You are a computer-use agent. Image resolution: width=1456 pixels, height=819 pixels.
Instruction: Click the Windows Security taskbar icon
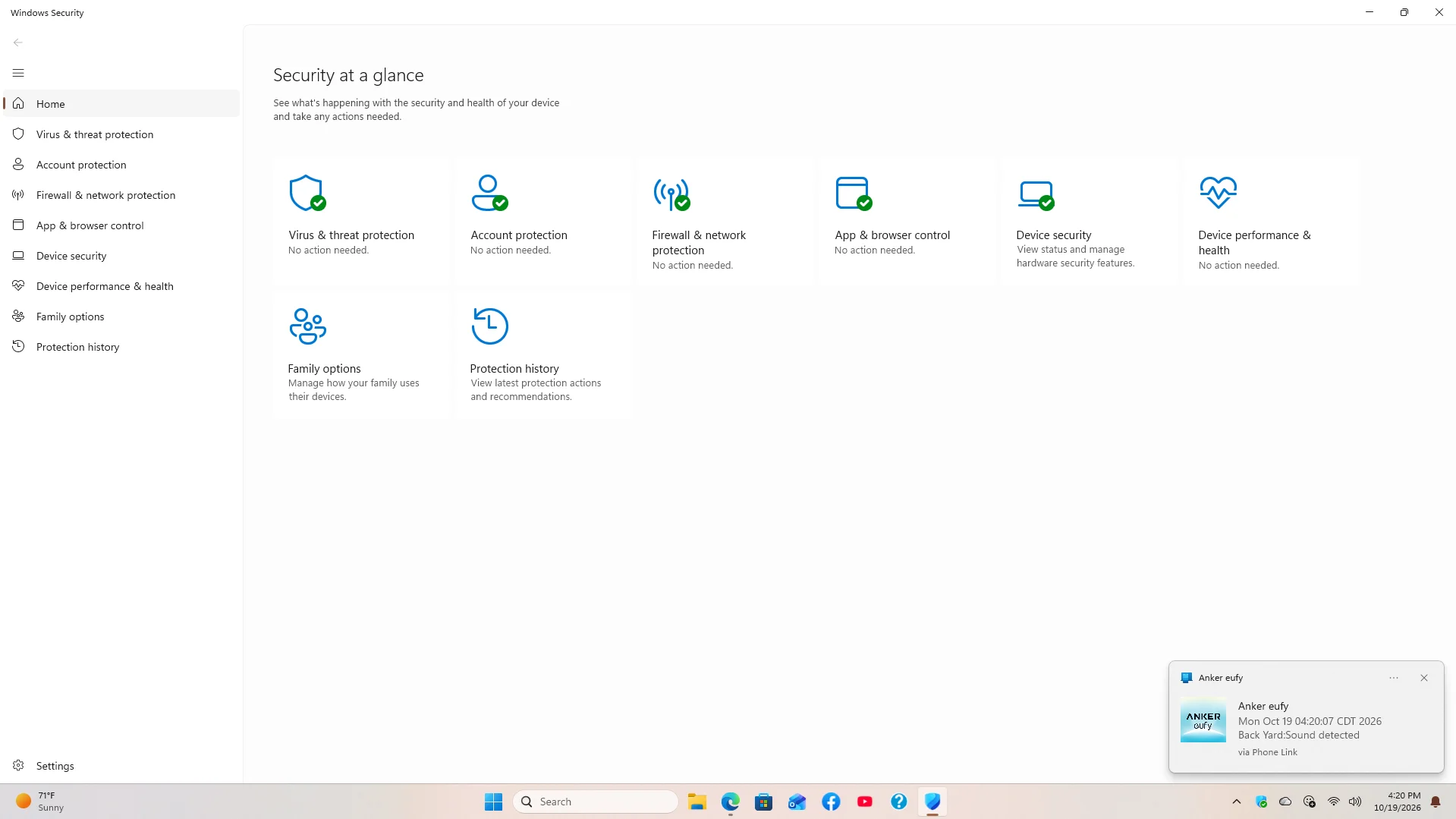tap(932, 802)
